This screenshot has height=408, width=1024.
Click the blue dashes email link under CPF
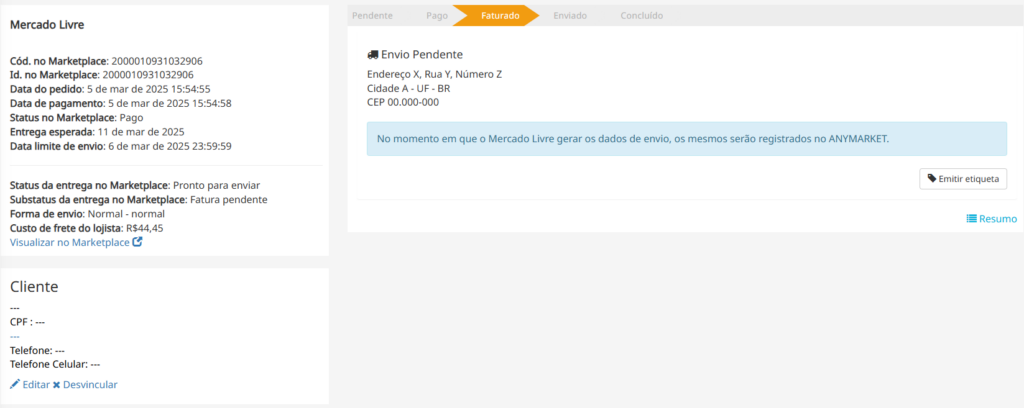pos(14,336)
